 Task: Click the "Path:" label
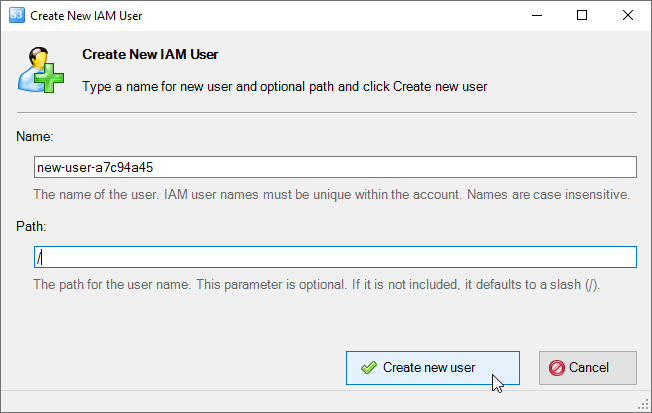point(31,226)
